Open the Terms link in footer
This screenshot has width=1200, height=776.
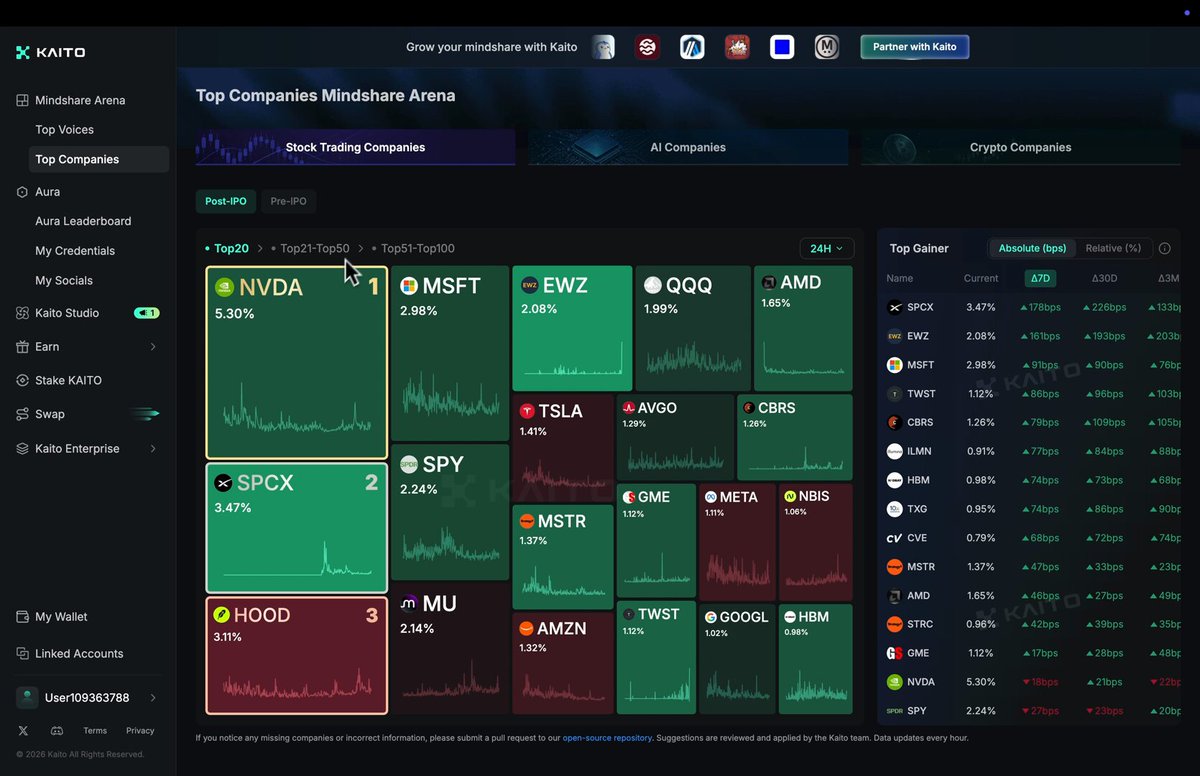coord(95,731)
